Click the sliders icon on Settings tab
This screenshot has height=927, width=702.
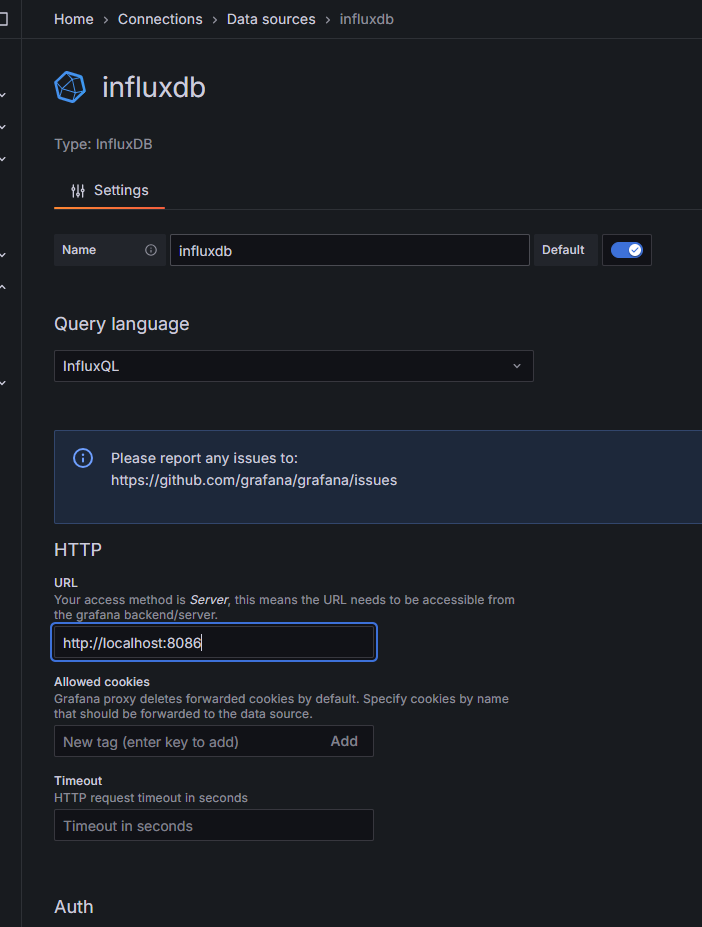pos(78,191)
